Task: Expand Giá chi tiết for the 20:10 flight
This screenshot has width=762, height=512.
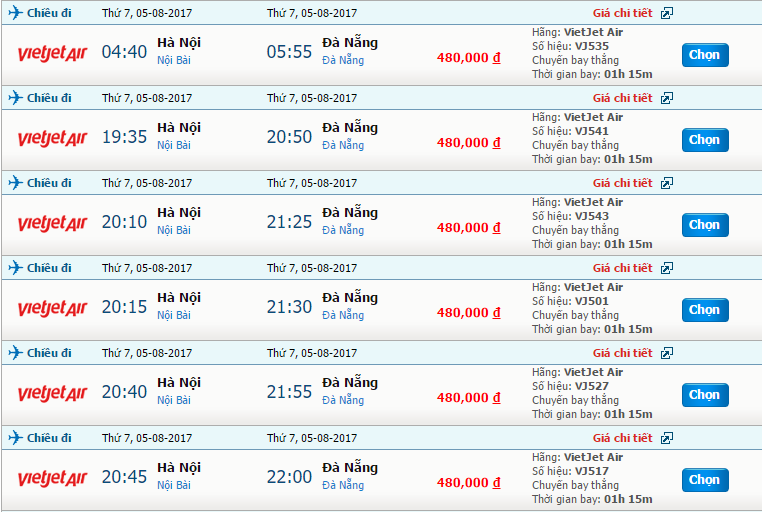Action: click(x=622, y=183)
